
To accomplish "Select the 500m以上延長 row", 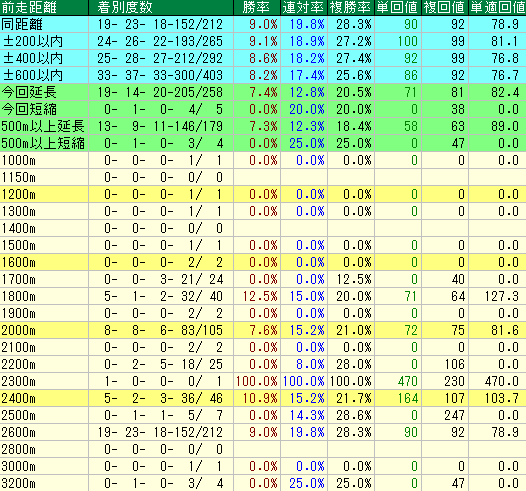I will tap(263, 126).
